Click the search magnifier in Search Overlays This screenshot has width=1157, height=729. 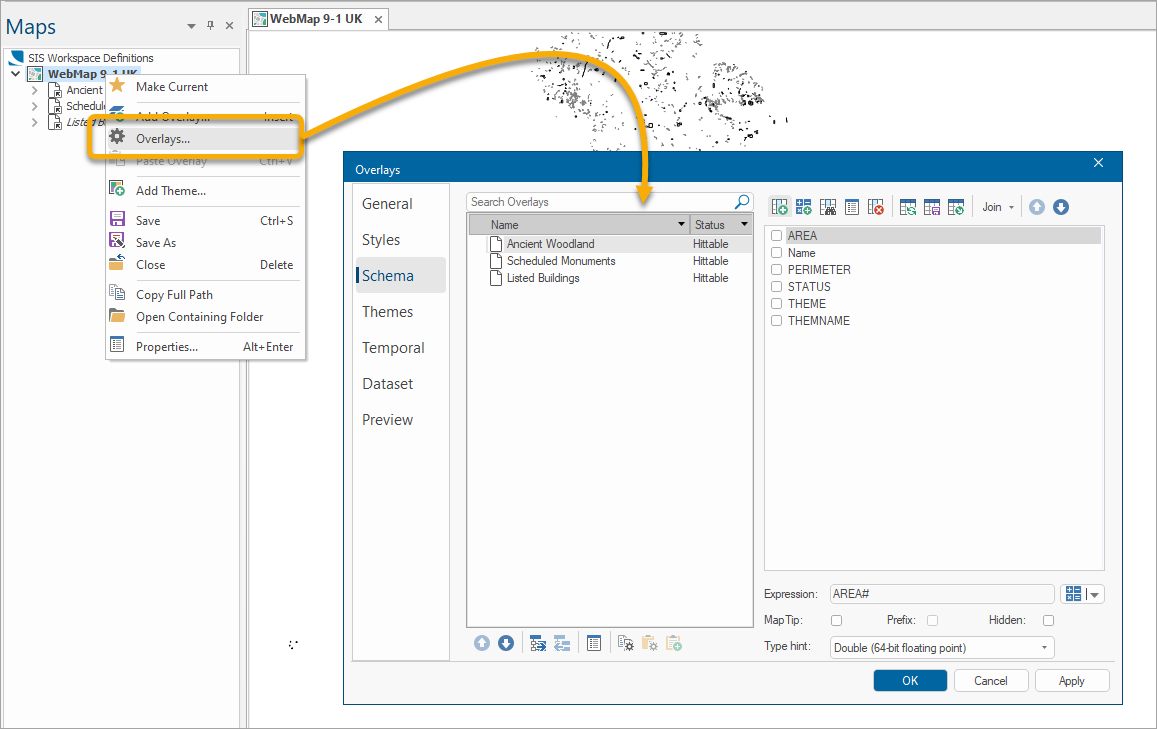tap(742, 202)
